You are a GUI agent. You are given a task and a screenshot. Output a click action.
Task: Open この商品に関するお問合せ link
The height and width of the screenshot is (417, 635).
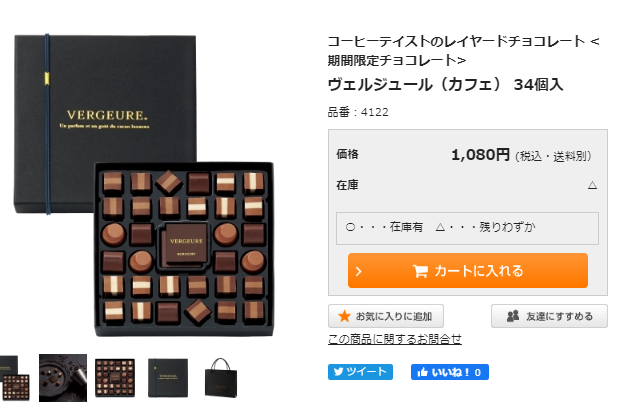[x=395, y=339]
